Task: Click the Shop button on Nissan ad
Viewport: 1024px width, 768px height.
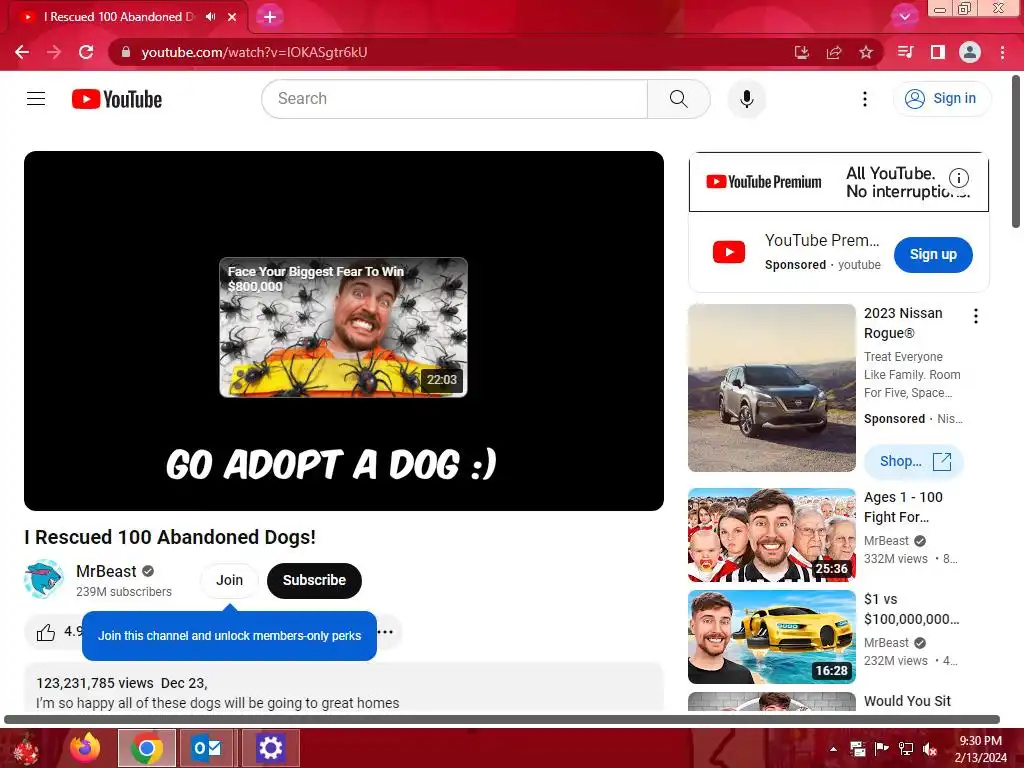Action: click(914, 462)
